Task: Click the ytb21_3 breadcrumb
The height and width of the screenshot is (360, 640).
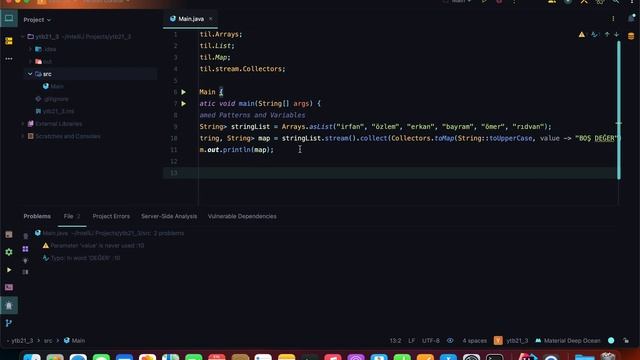Action: coord(22,340)
